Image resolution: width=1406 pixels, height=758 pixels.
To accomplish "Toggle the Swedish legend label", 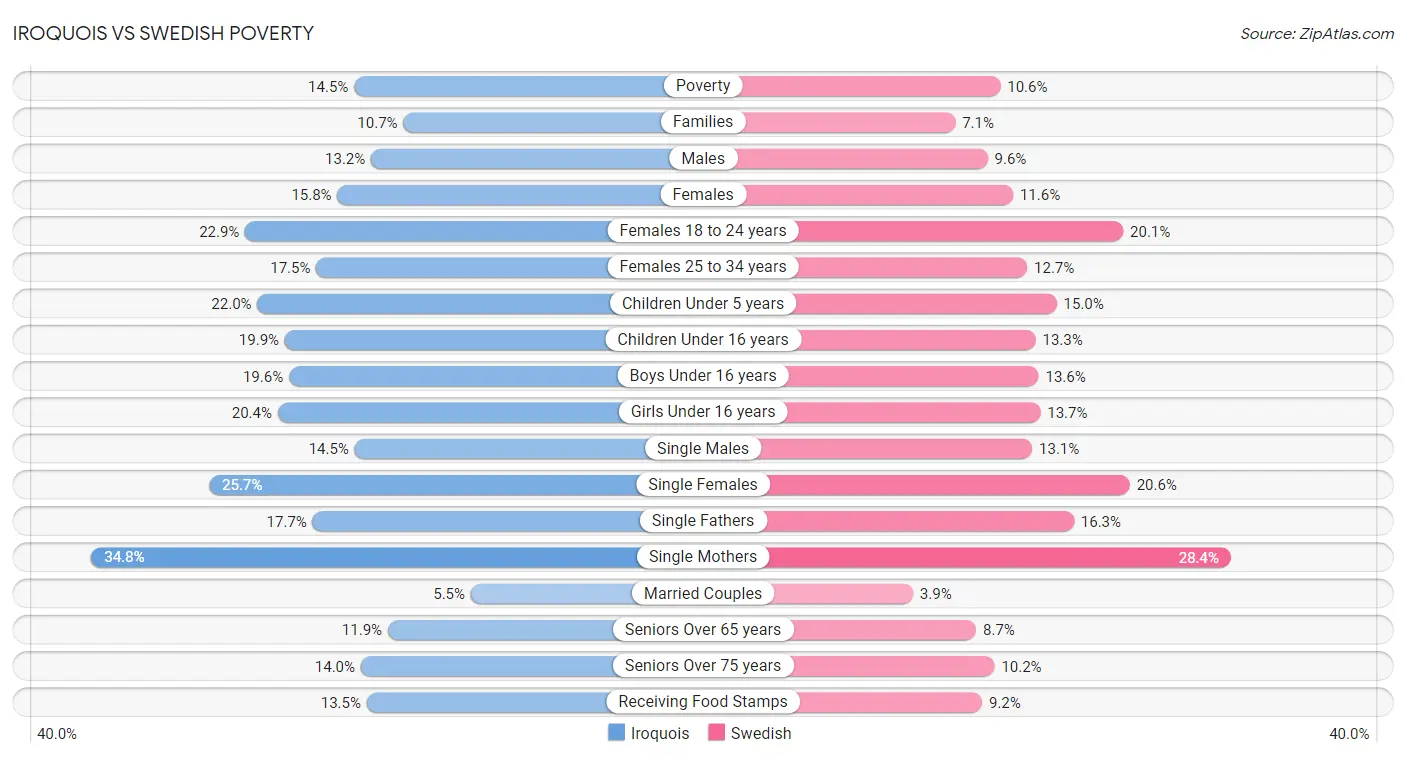I will click(761, 733).
